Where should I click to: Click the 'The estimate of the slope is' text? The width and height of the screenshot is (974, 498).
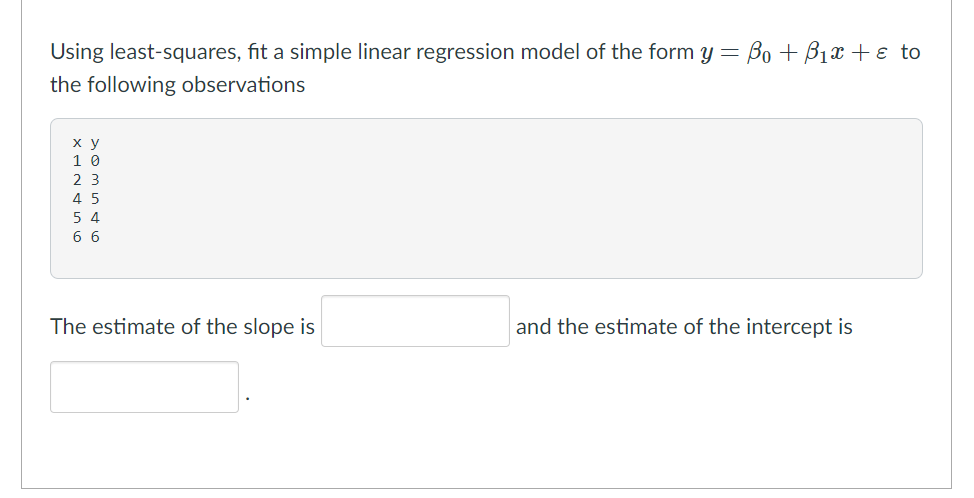183,327
